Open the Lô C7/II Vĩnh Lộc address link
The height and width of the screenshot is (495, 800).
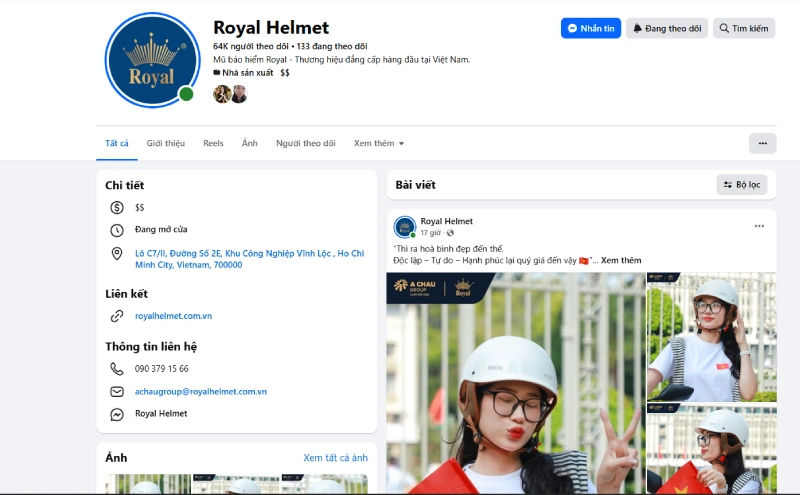(x=249, y=259)
